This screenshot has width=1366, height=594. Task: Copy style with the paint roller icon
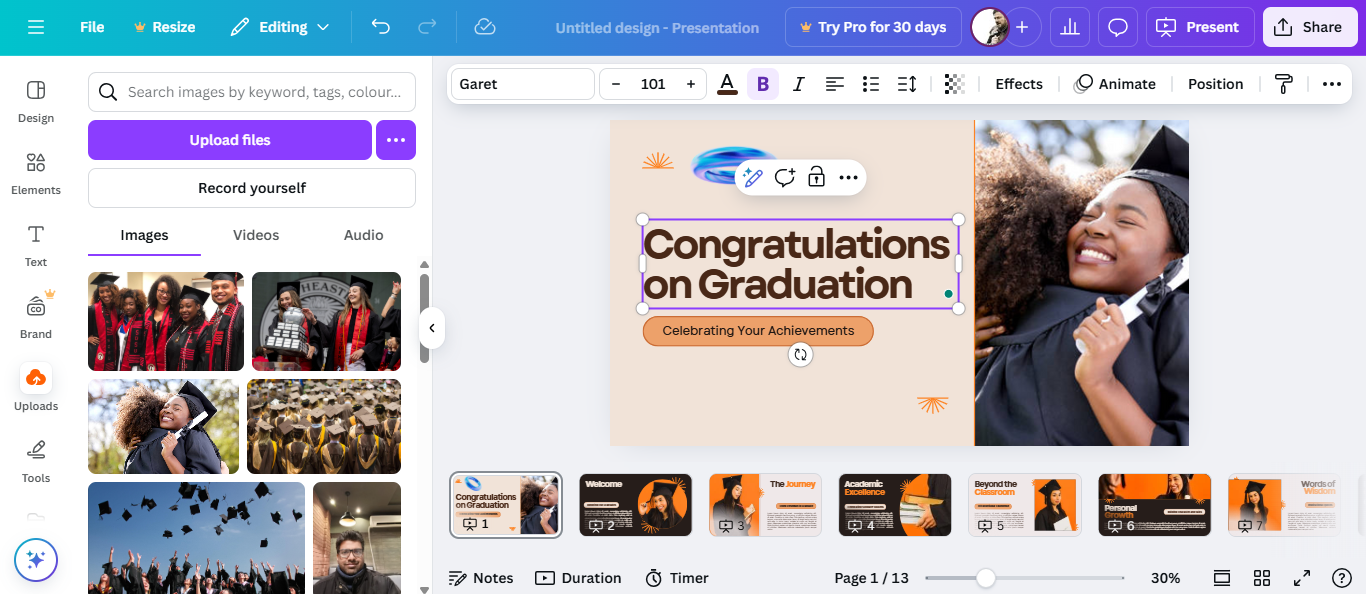tap(1284, 84)
